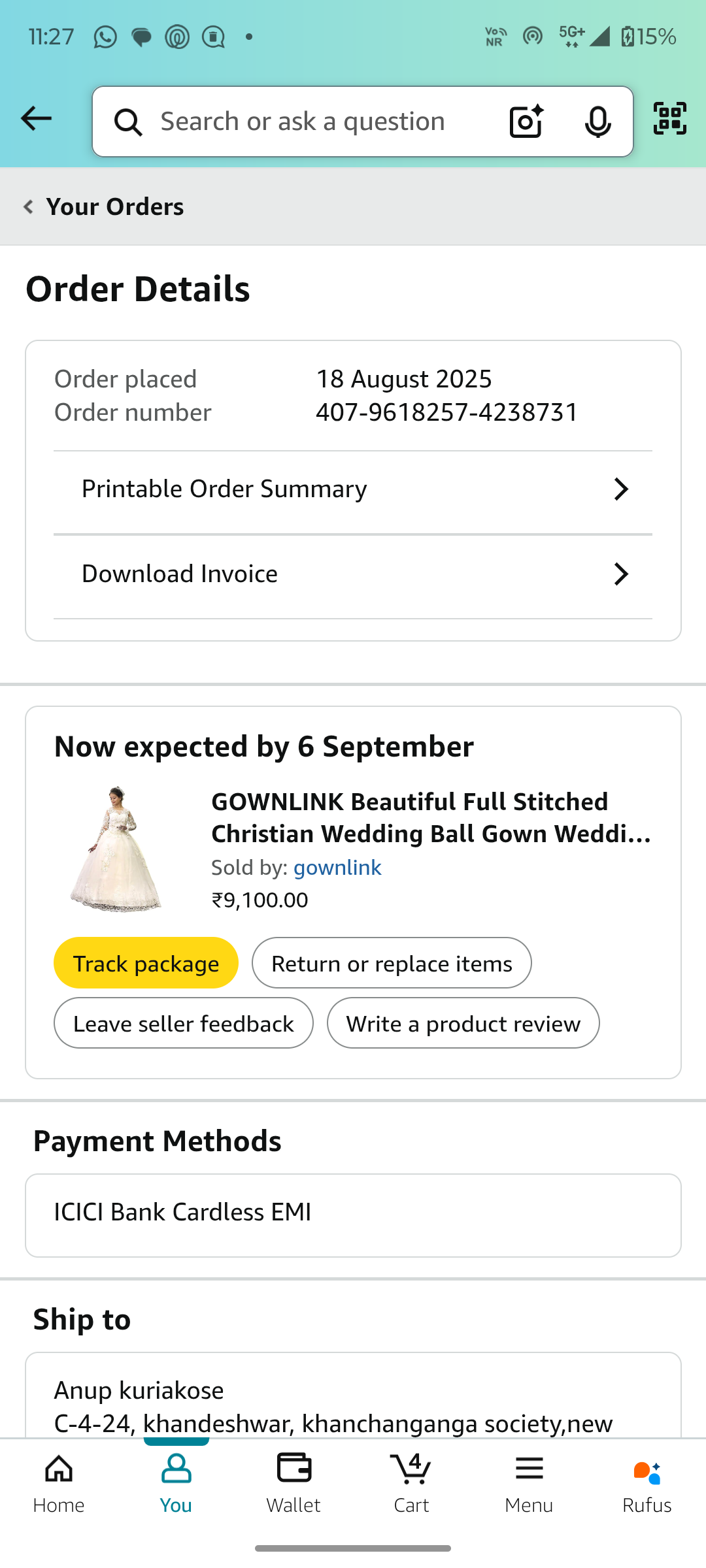Viewport: 706px width, 1568px height.
Task: Expand Printable Order Summary chevron
Action: click(x=620, y=489)
